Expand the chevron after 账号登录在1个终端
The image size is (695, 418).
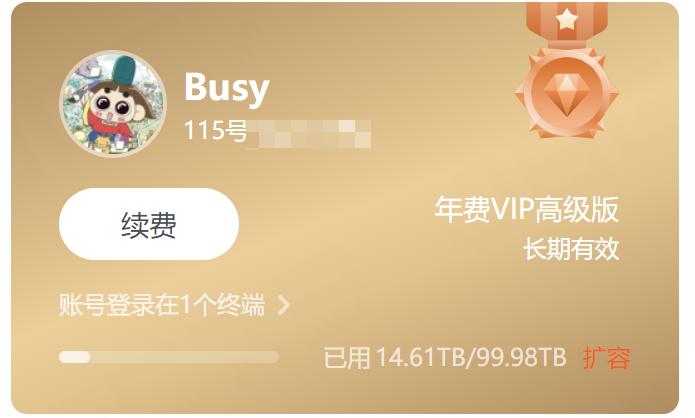pyautogui.click(x=283, y=305)
